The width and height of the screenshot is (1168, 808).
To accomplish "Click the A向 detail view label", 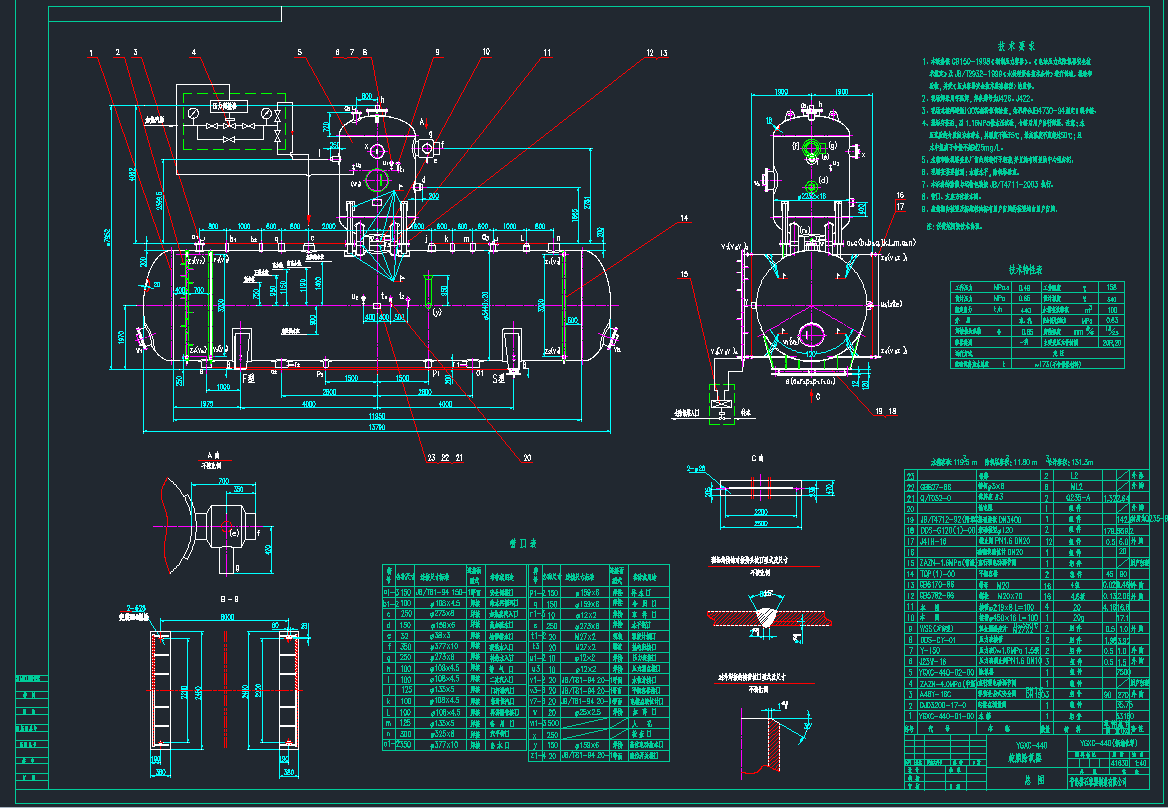I will 213,452.
